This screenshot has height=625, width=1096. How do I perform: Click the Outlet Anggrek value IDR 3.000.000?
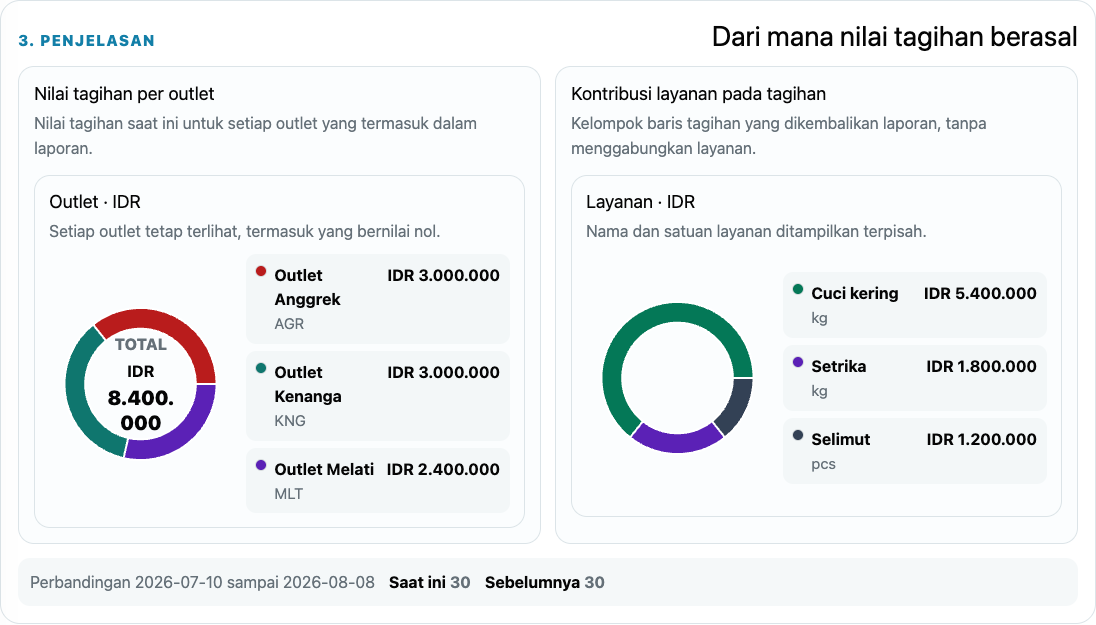[443, 275]
